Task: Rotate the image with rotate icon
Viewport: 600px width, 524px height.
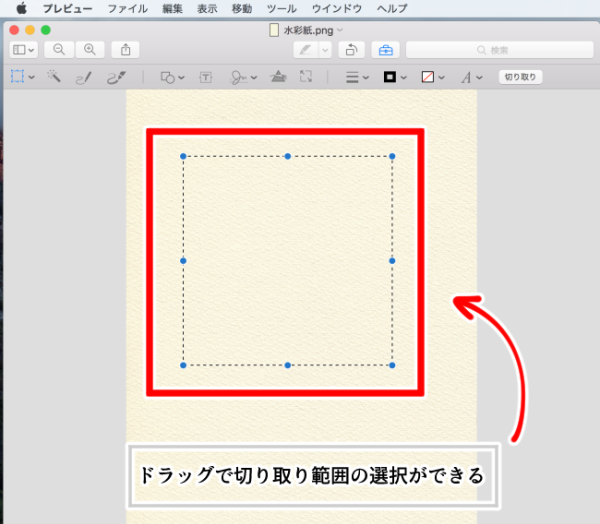Action: coord(351,50)
